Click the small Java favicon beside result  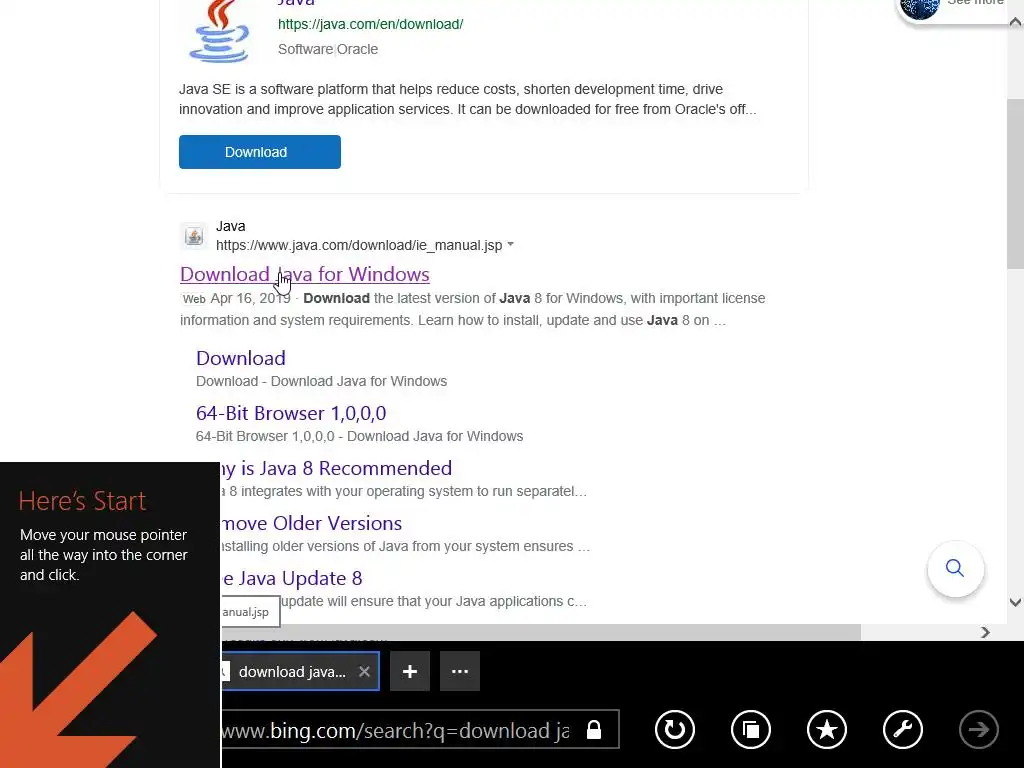pos(193,235)
